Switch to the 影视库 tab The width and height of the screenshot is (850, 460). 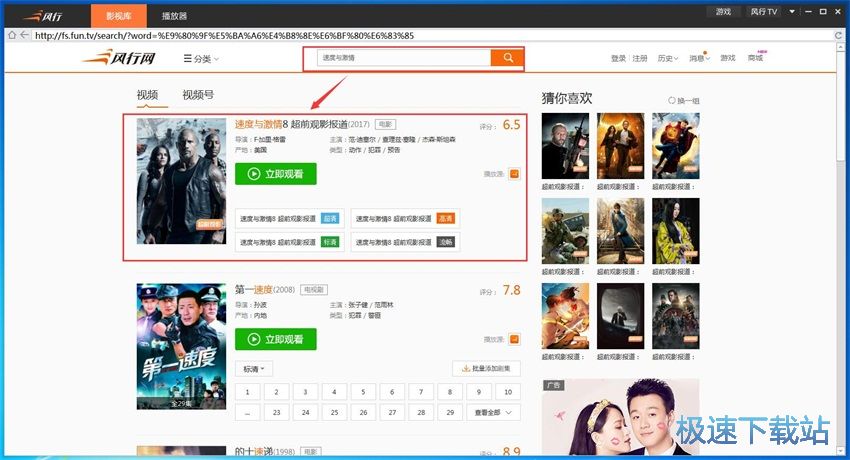pos(119,16)
